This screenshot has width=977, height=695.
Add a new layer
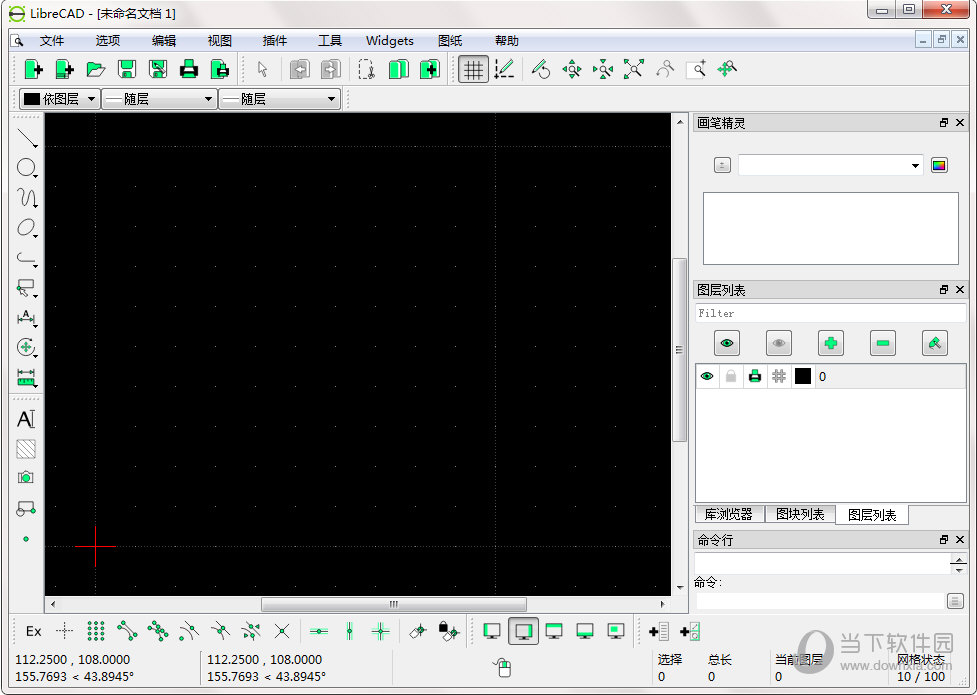click(831, 343)
